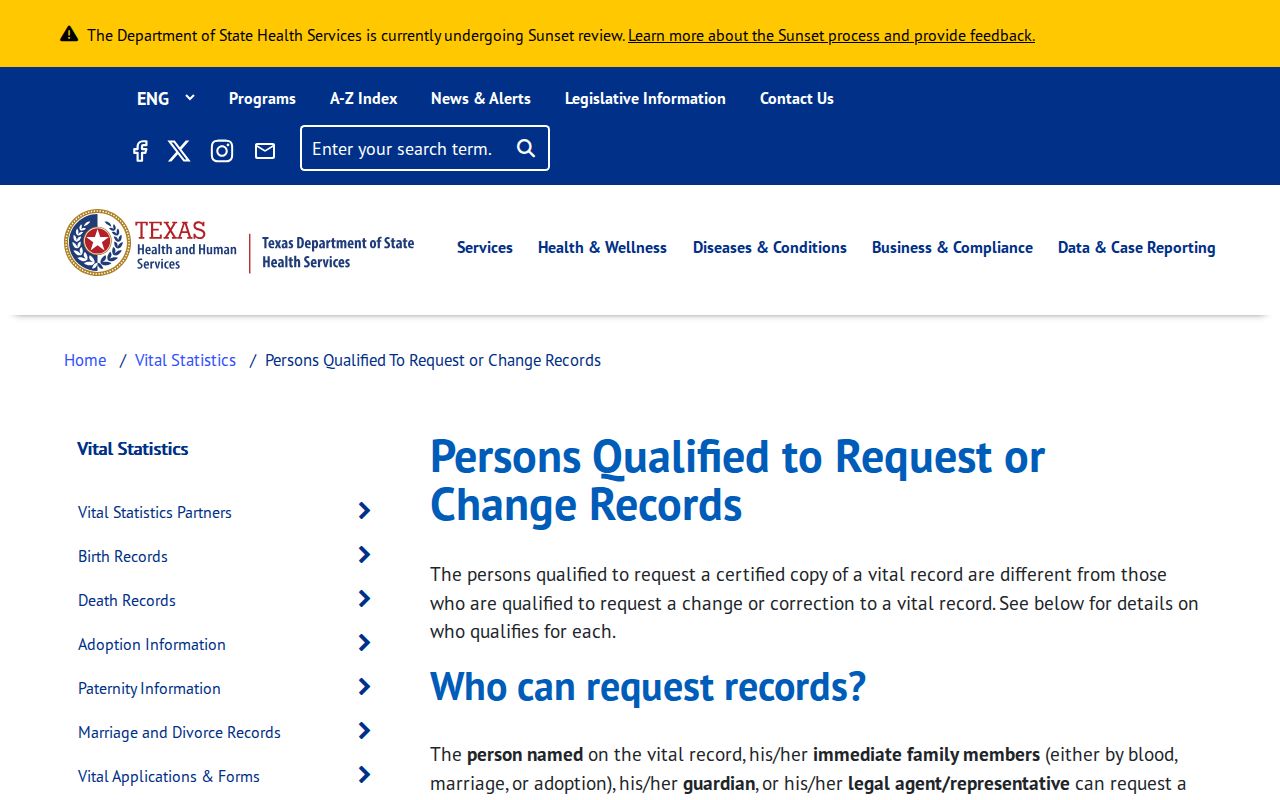The image size is (1280, 800).
Task: Open the Diseases & Conditions menu
Action: pos(770,247)
